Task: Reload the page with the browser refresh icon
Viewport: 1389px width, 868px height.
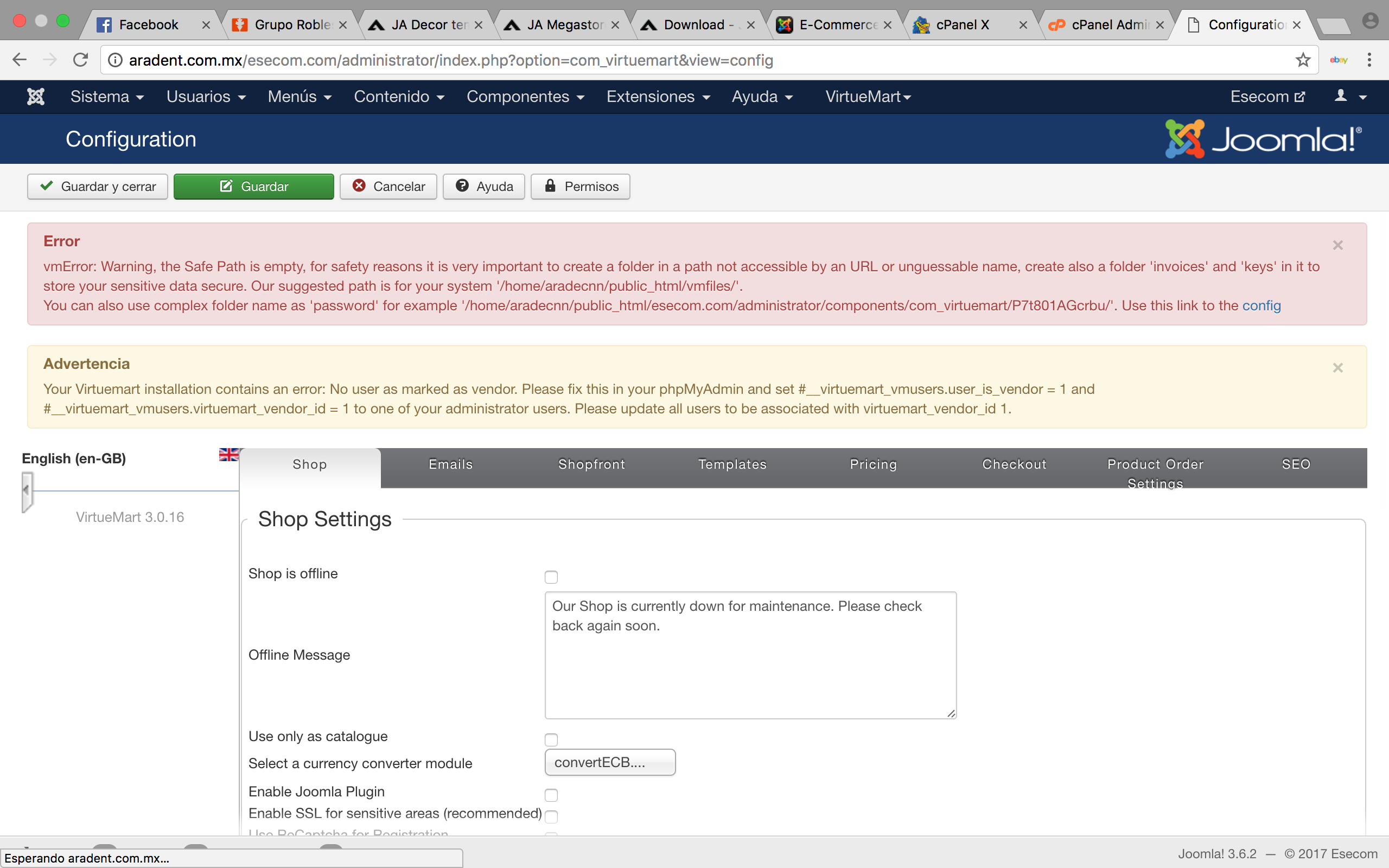Action: (80, 60)
